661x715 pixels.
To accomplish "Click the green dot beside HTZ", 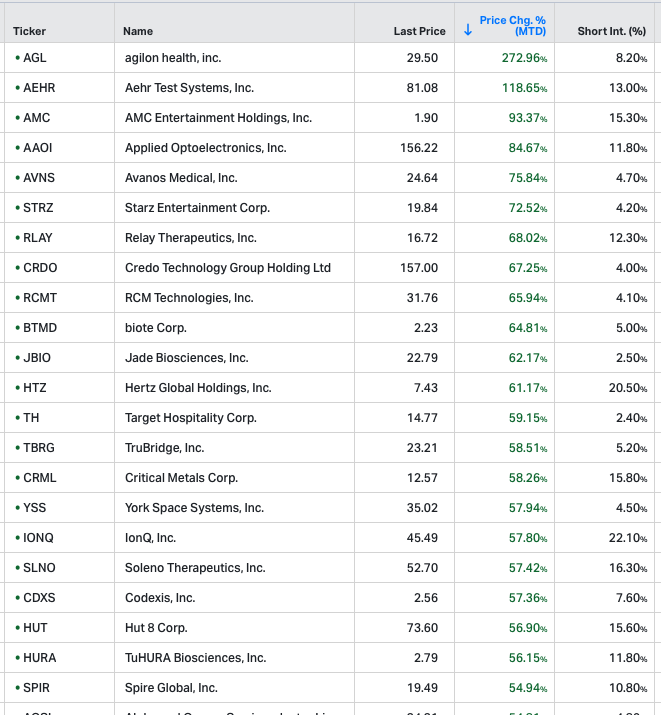I will tap(17, 388).
